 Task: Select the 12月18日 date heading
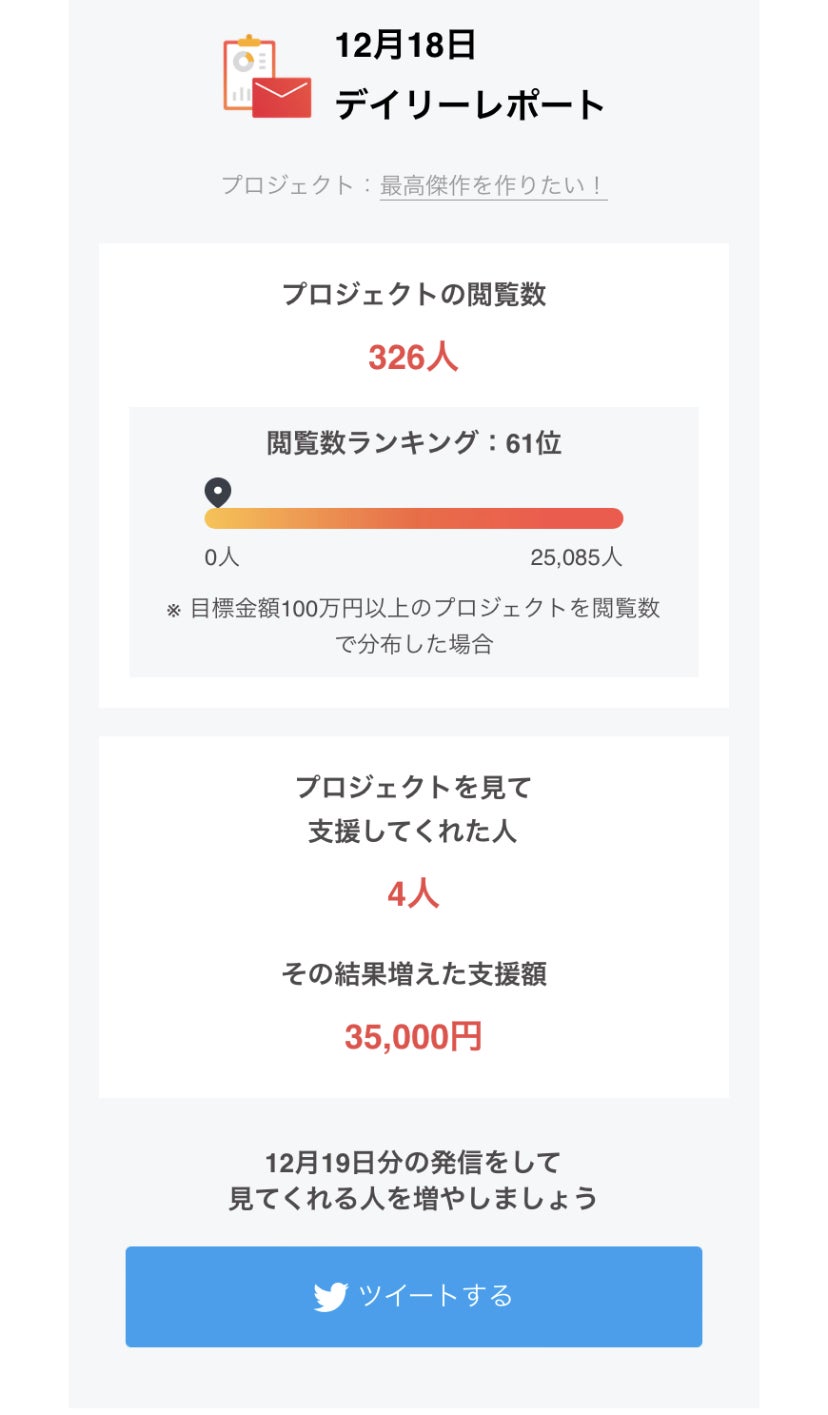pyautogui.click(x=405, y=45)
